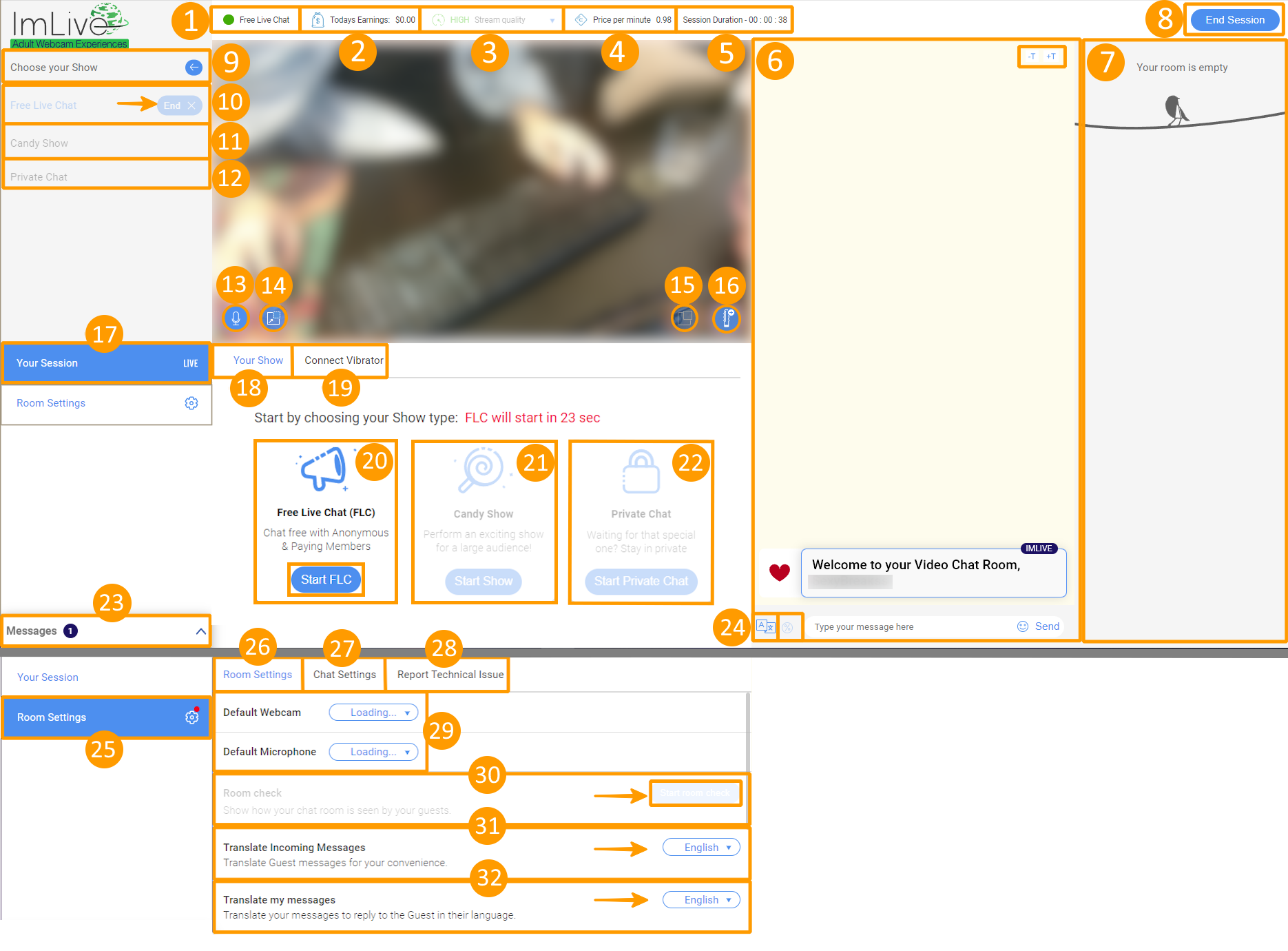
Task: Click the percent discount icon in chat
Action: [x=788, y=627]
